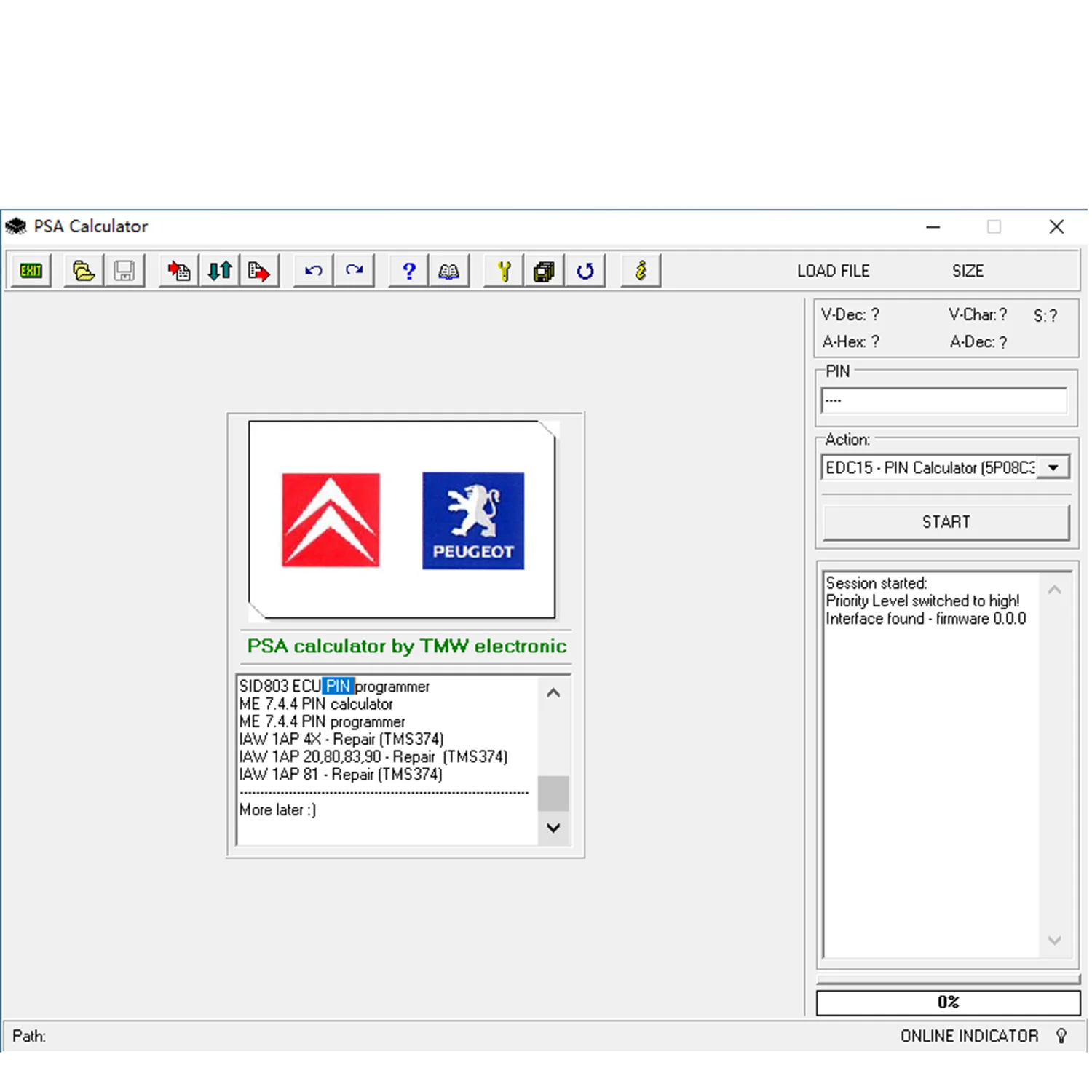The width and height of the screenshot is (1092, 1092).
Task: Open the manual book icon
Action: point(449,271)
